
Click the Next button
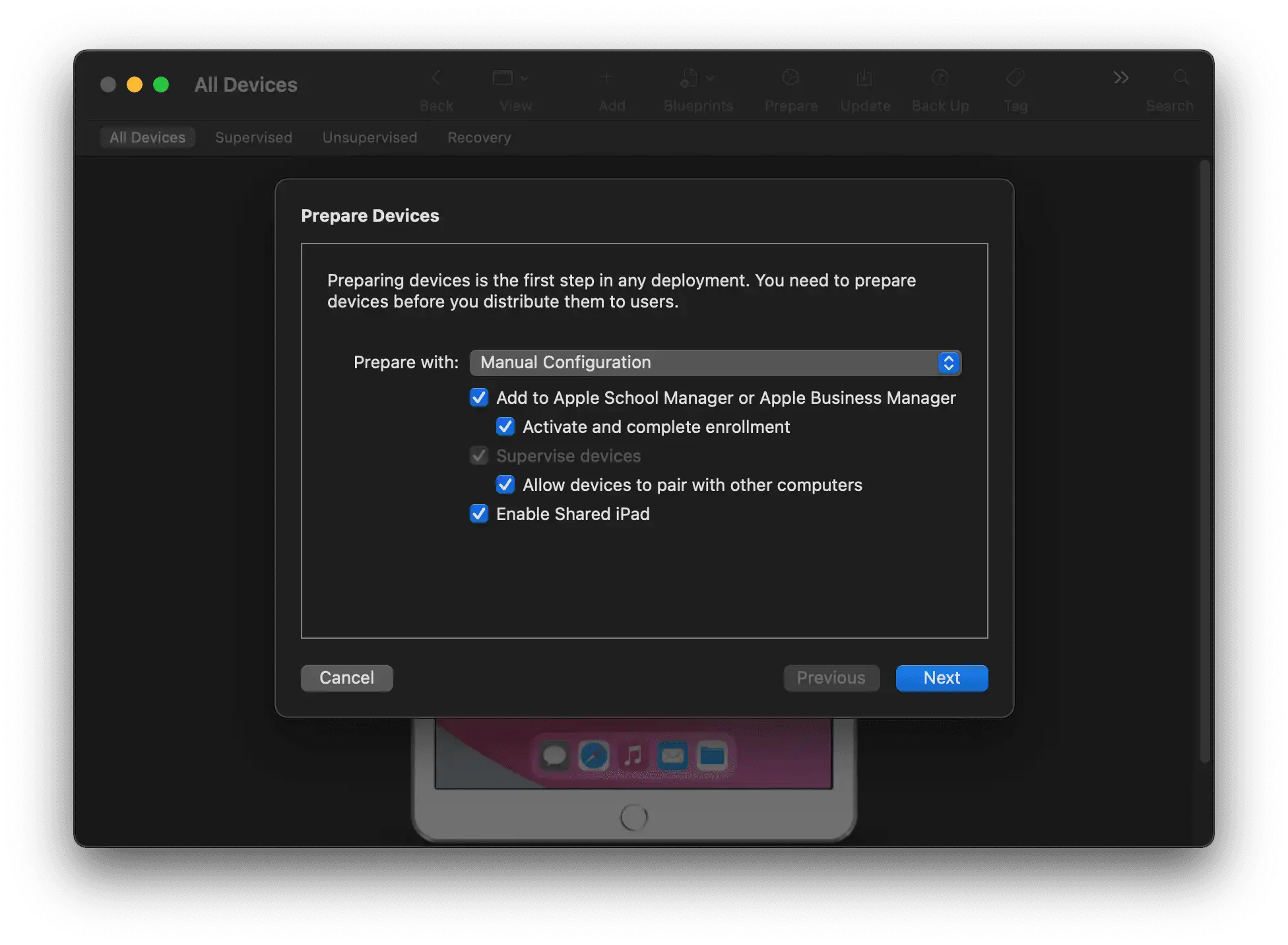(942, 678)
